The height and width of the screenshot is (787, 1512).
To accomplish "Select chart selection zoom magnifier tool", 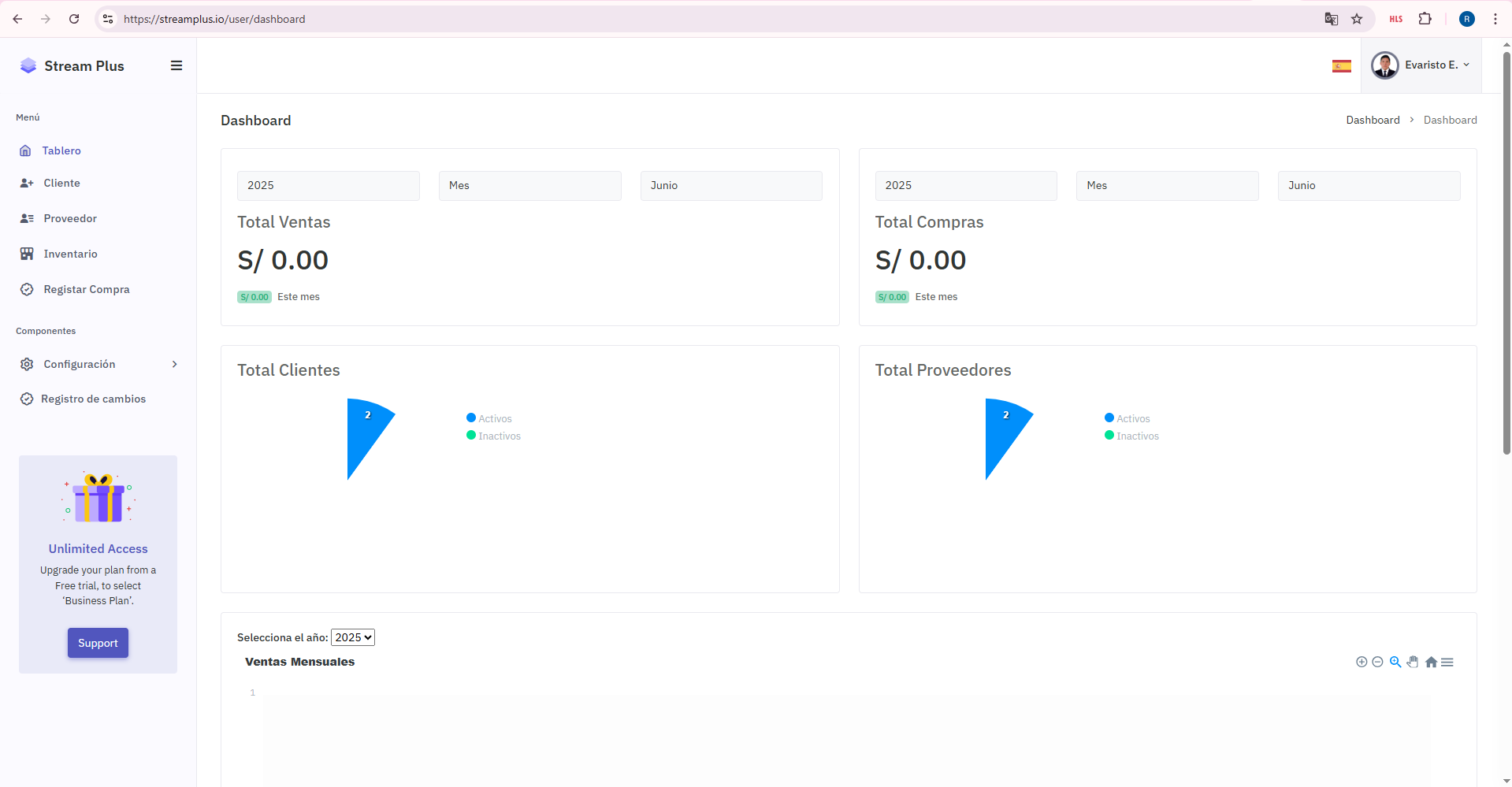I will (x=1395, y=662).
